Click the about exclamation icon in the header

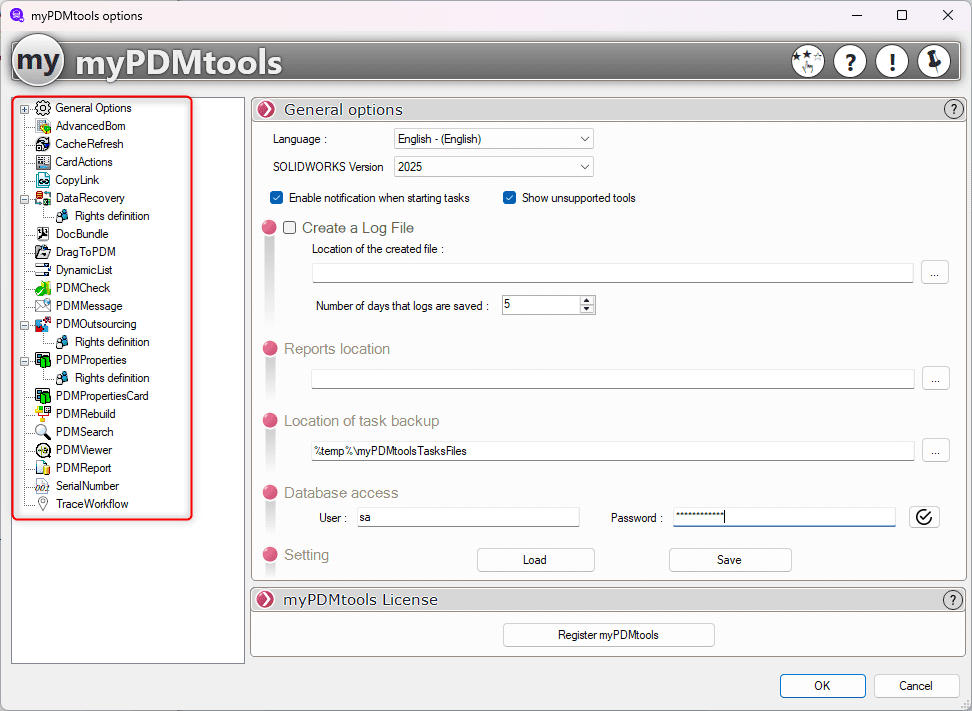pos(892,61)
